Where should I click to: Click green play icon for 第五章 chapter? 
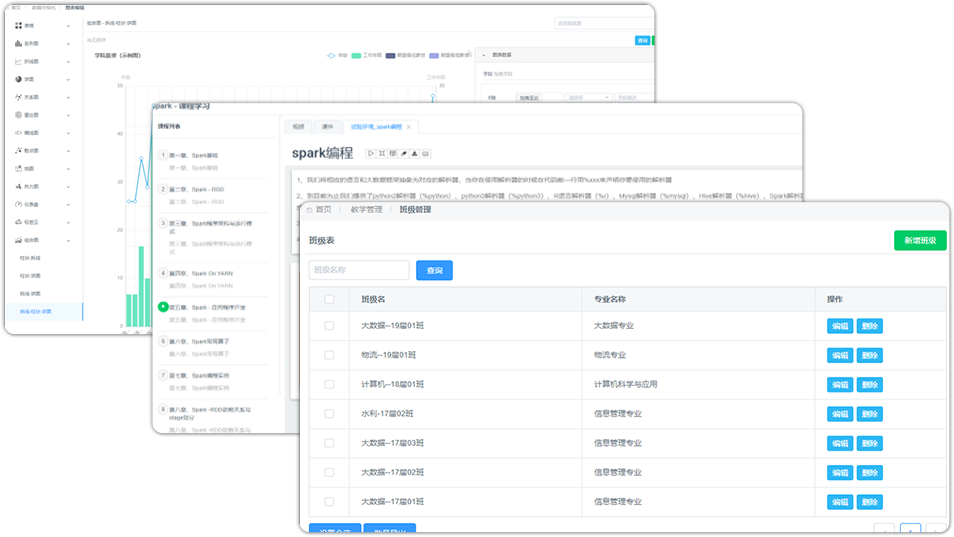[163, 307]
